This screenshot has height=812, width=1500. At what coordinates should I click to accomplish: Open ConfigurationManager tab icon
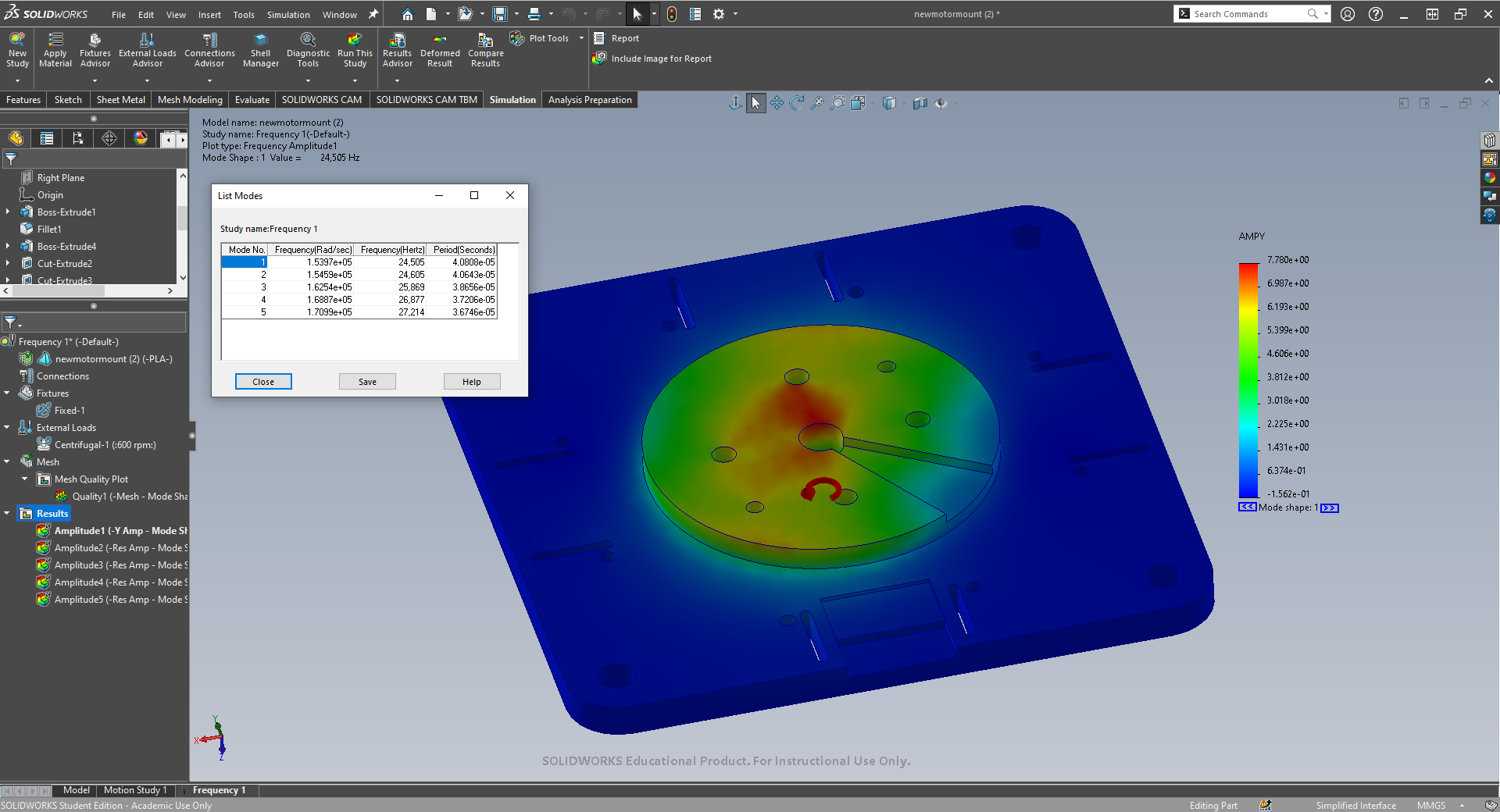pos(78,138)
